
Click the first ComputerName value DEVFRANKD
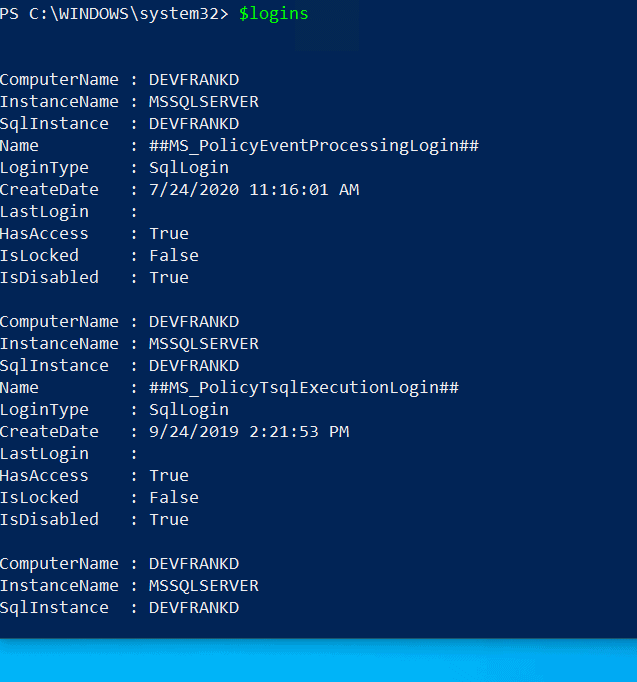[193, 80]
